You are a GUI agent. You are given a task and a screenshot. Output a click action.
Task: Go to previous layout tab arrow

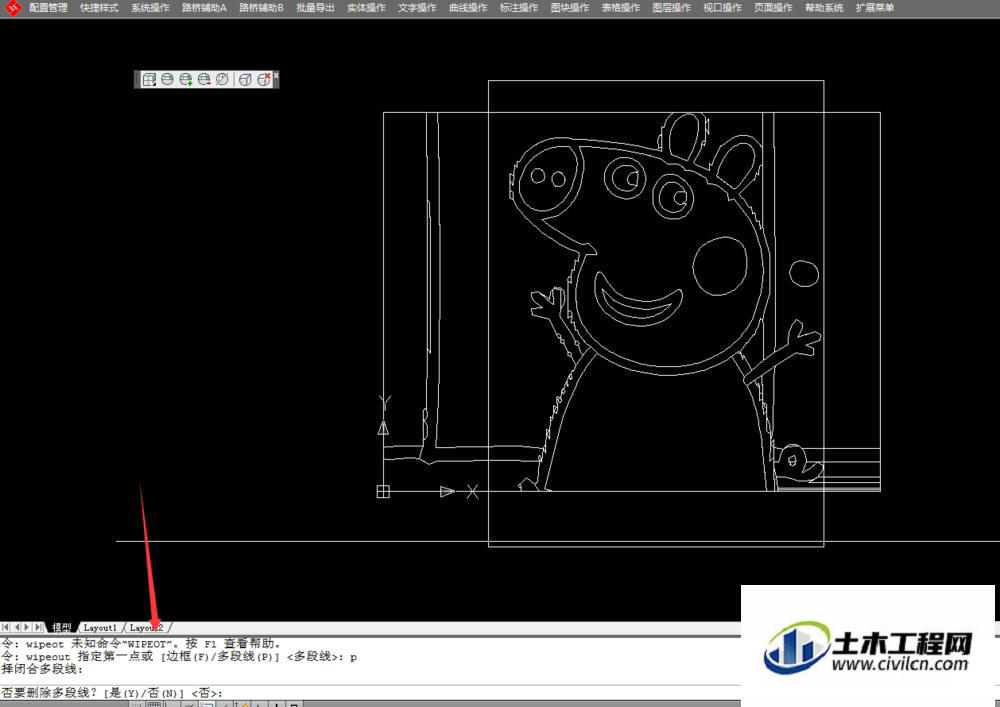17,628
